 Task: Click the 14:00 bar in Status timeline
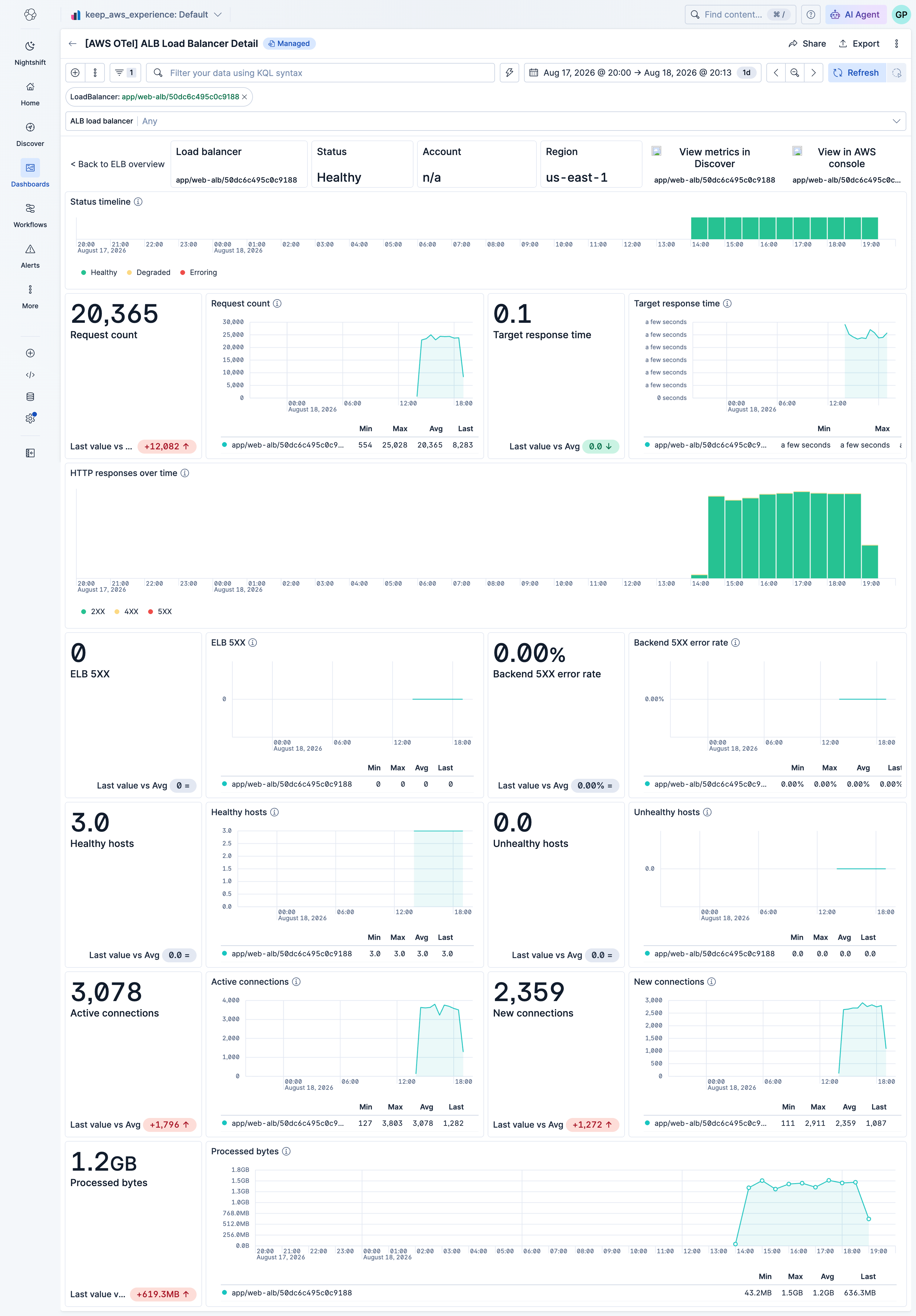pos(699,228)
